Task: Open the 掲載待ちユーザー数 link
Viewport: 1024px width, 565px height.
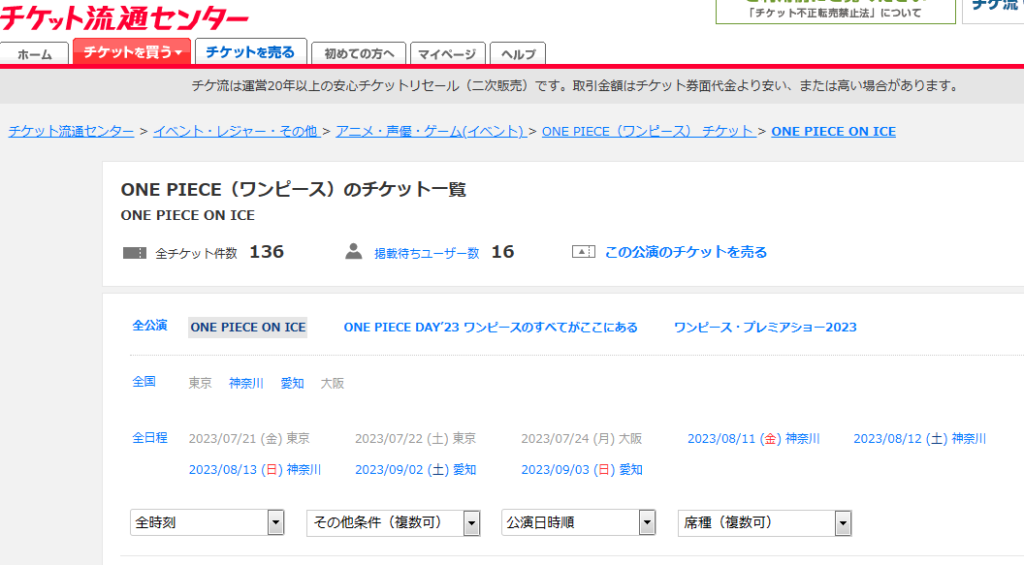Action: click(426, 253)
